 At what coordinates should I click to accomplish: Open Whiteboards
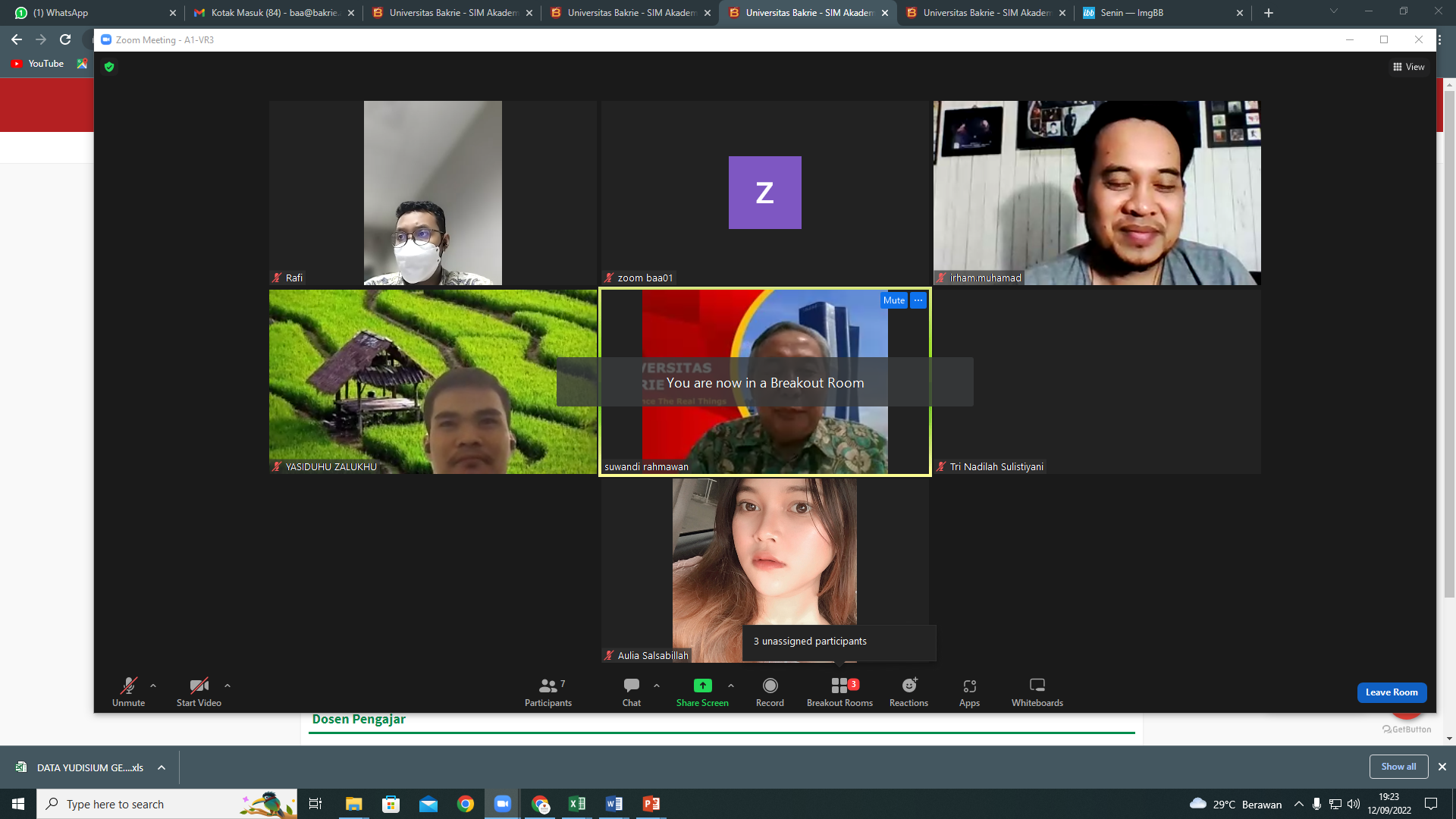(x=1037, y=692)
